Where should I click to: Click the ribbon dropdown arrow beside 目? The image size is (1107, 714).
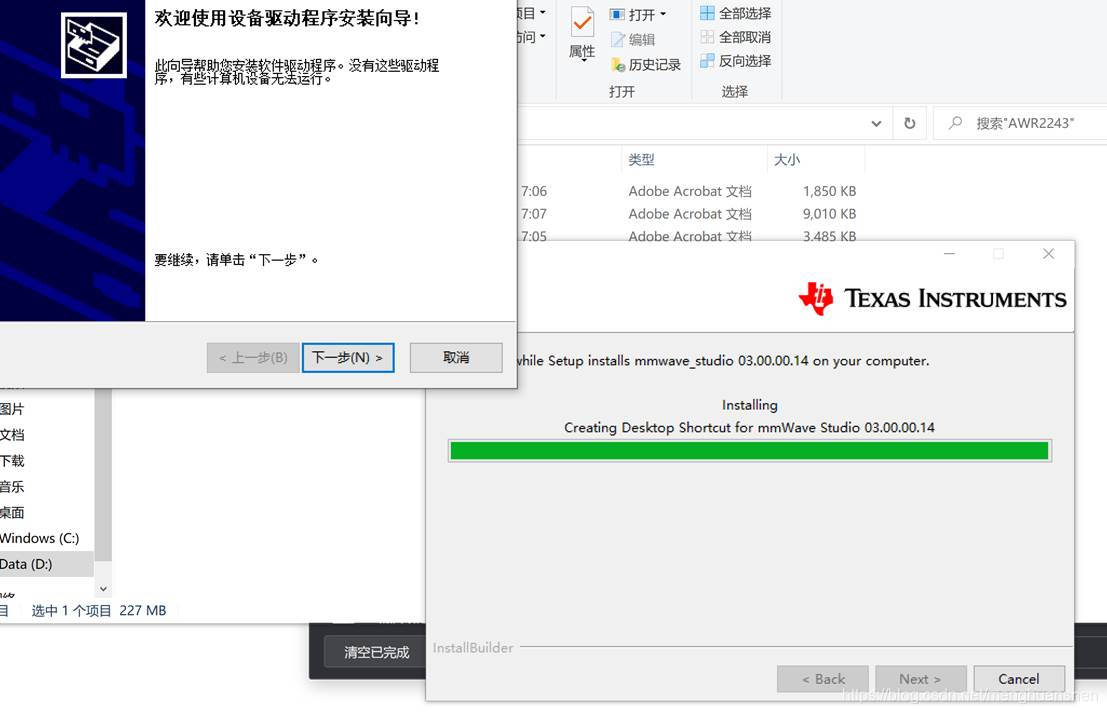(542, 13)
